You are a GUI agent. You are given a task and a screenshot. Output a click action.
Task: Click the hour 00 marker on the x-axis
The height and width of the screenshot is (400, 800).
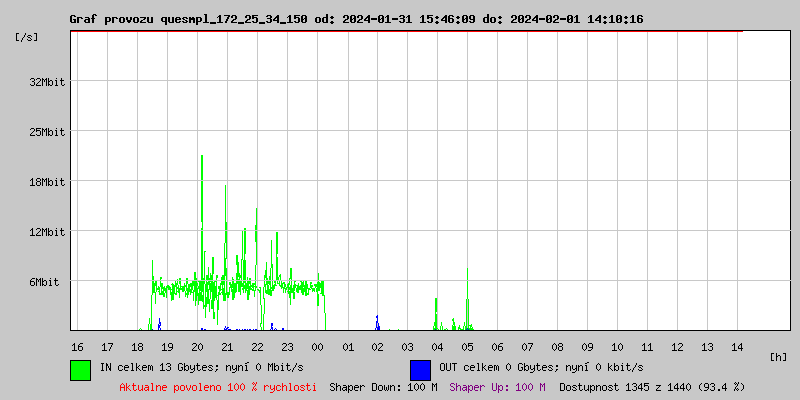coord(317,347)
